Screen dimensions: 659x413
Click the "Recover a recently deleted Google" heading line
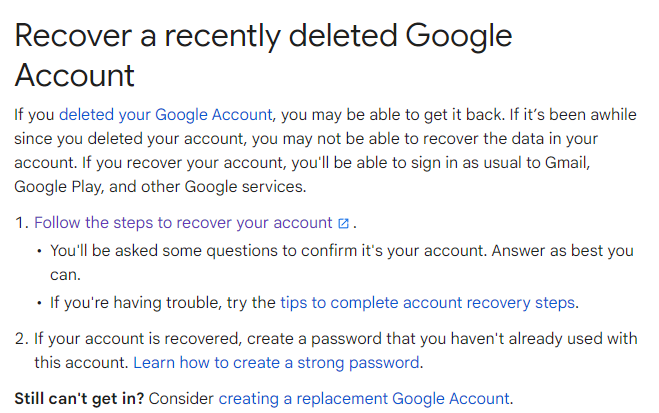pos(263,37)
